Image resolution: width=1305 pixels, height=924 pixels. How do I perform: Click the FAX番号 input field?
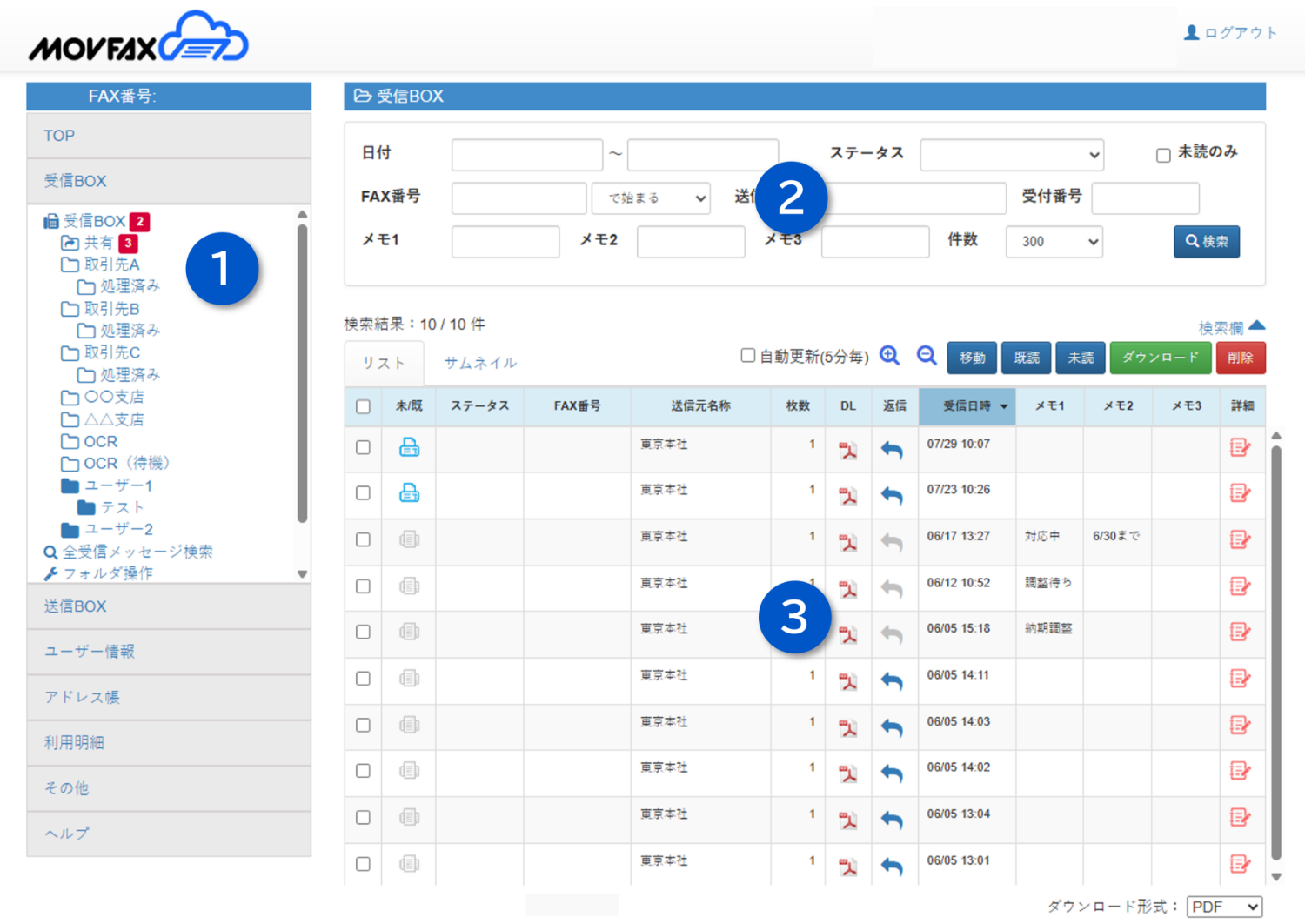click(519, 198)
